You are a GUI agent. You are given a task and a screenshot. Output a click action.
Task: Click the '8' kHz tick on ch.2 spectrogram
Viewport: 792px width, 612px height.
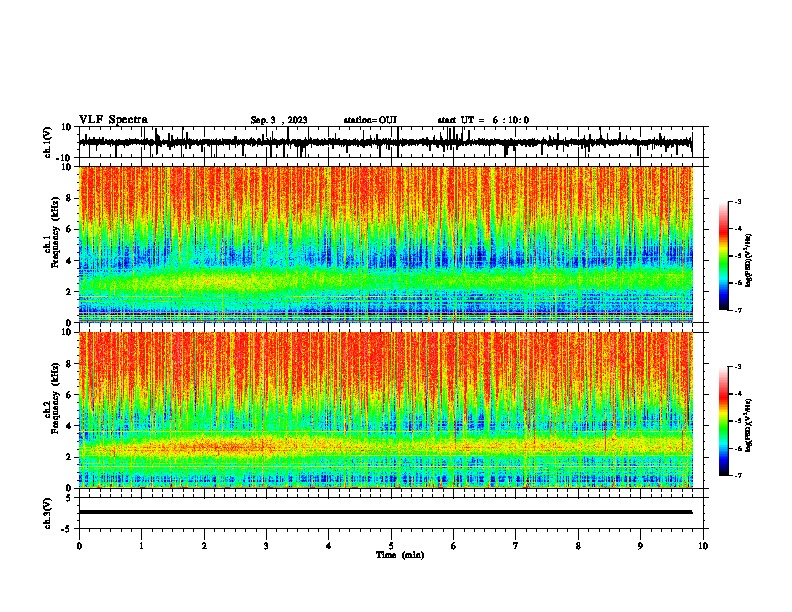(x=70, y=364)
